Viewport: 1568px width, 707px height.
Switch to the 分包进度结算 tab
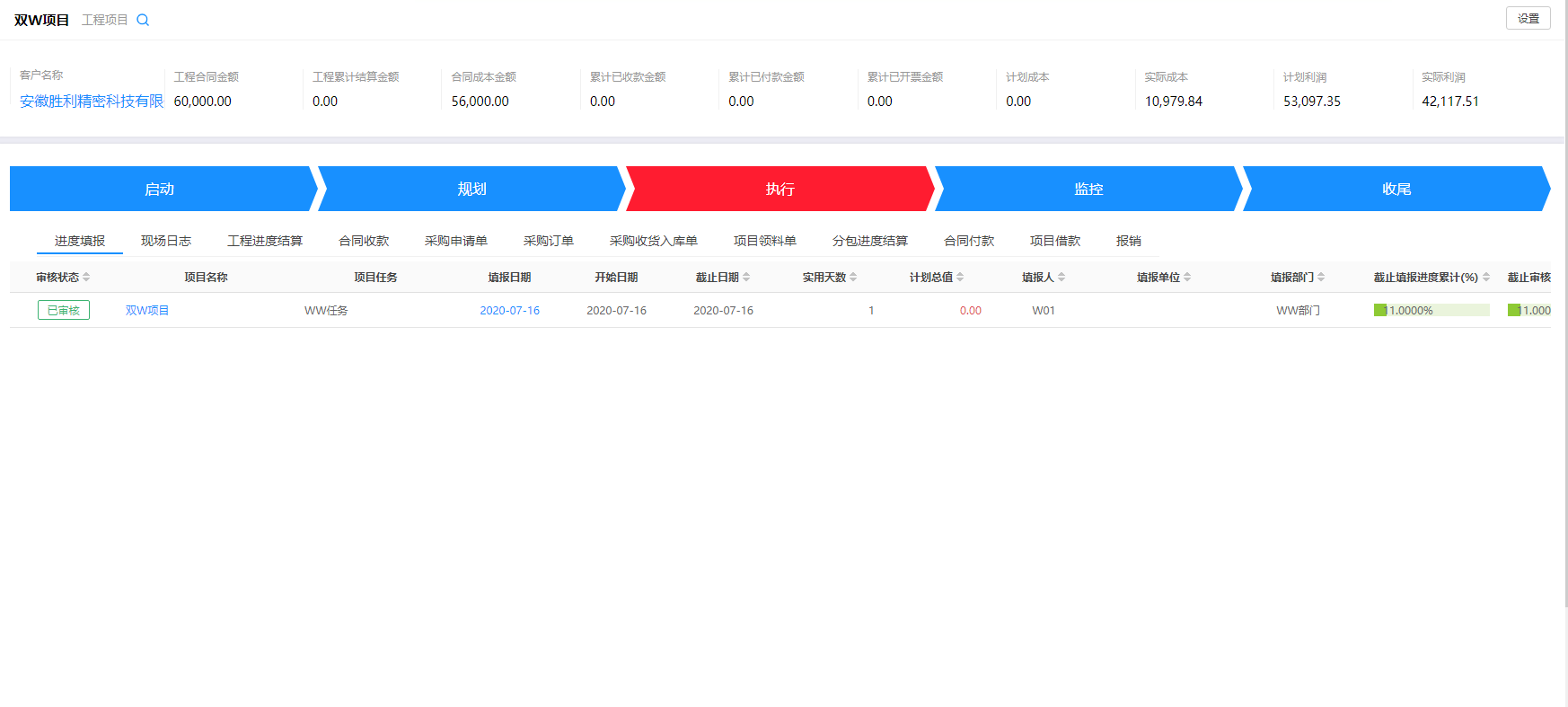[x=870, y=241]
